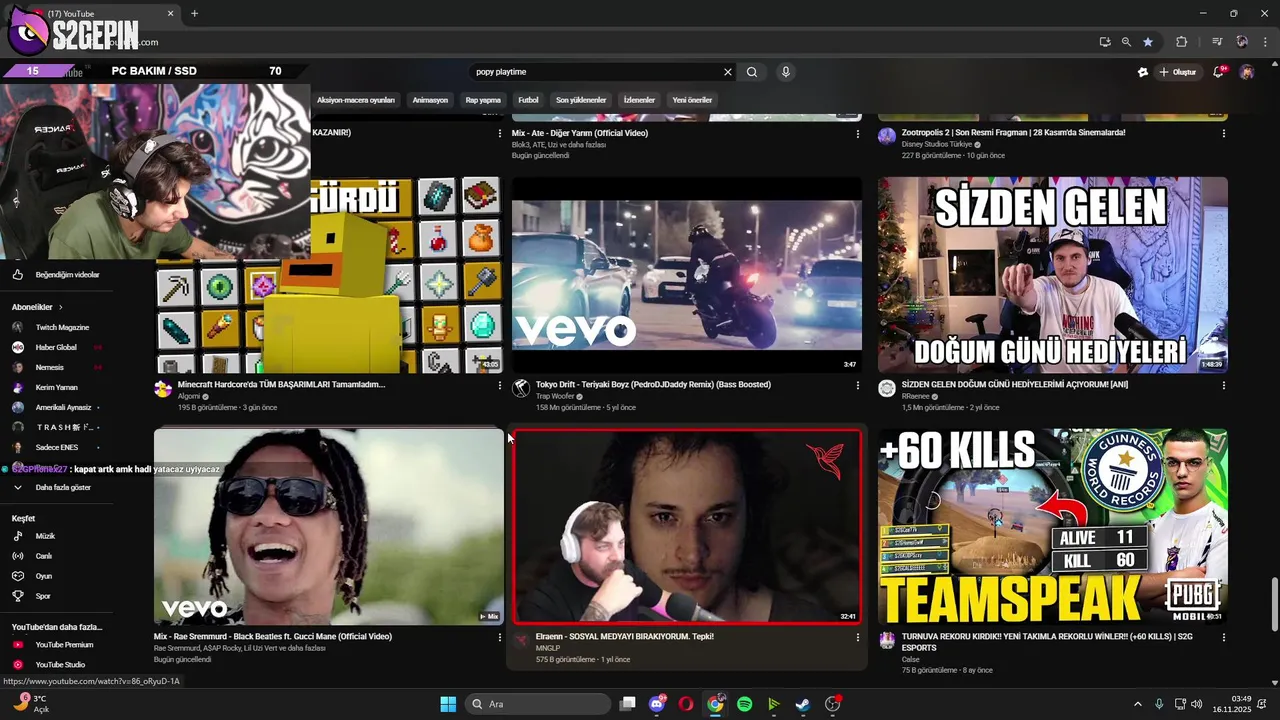Open Chrome extensions puzzle icon
This screenshot has width=1280, height=720.
pos(1182,42)
